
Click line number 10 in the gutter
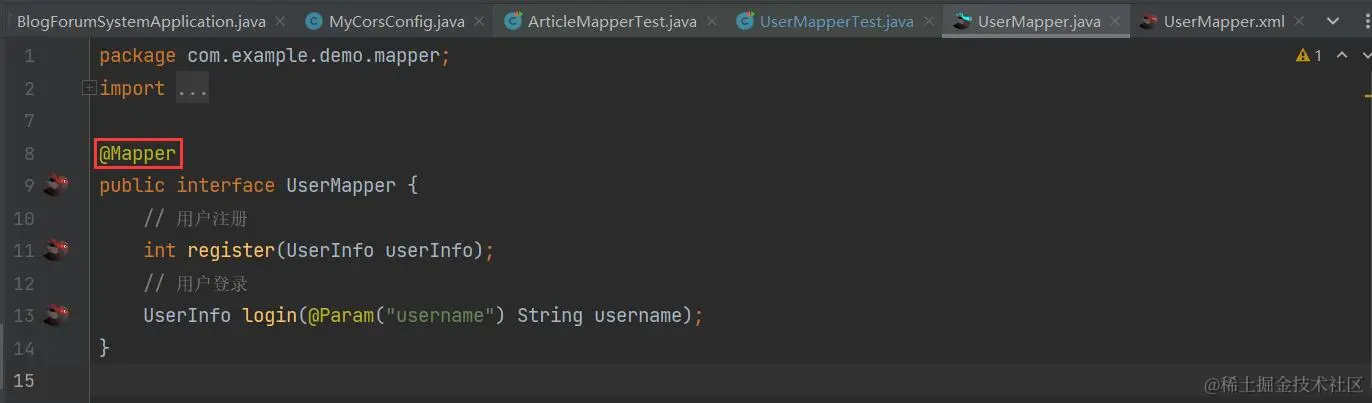pyautogui.click(x=25, y=218)
